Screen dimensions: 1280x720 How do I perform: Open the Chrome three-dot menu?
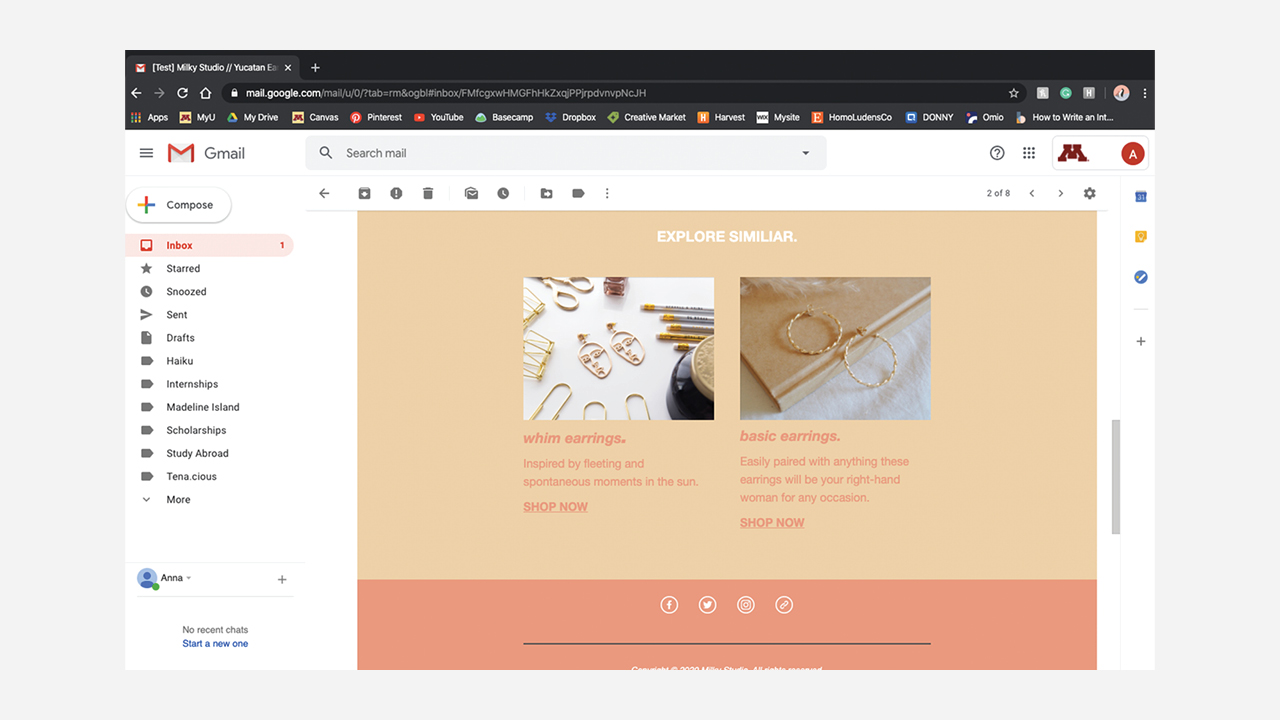pos(1145,93)
